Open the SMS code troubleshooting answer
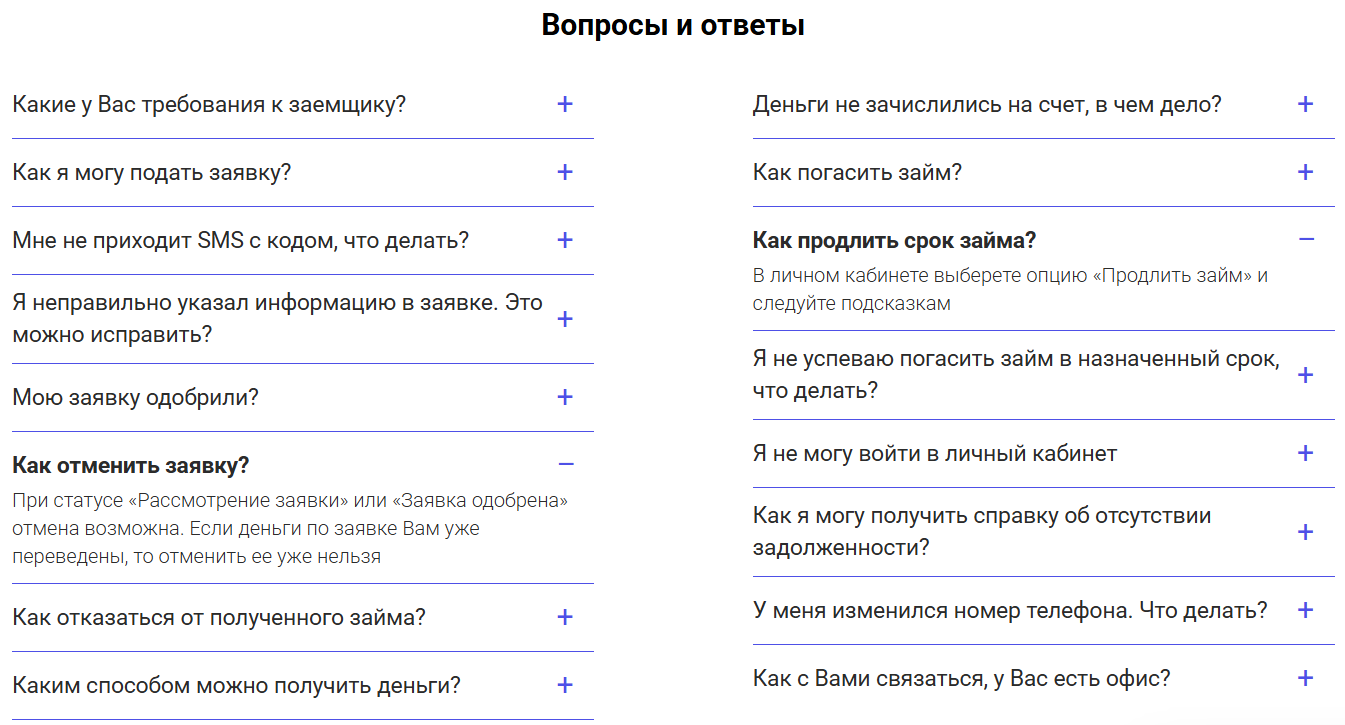1345x725 pixels. click(566, 239)
